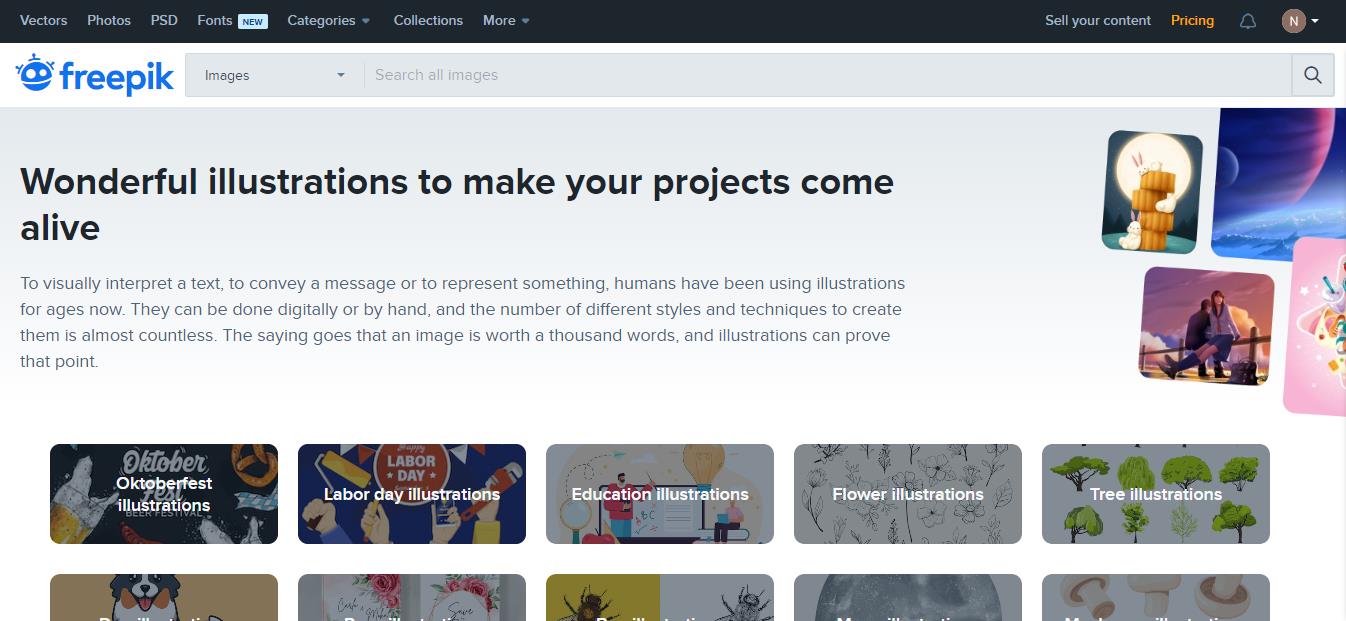Choose Flower illustrations card
The image size is (1346, 621).
point(908,494)
